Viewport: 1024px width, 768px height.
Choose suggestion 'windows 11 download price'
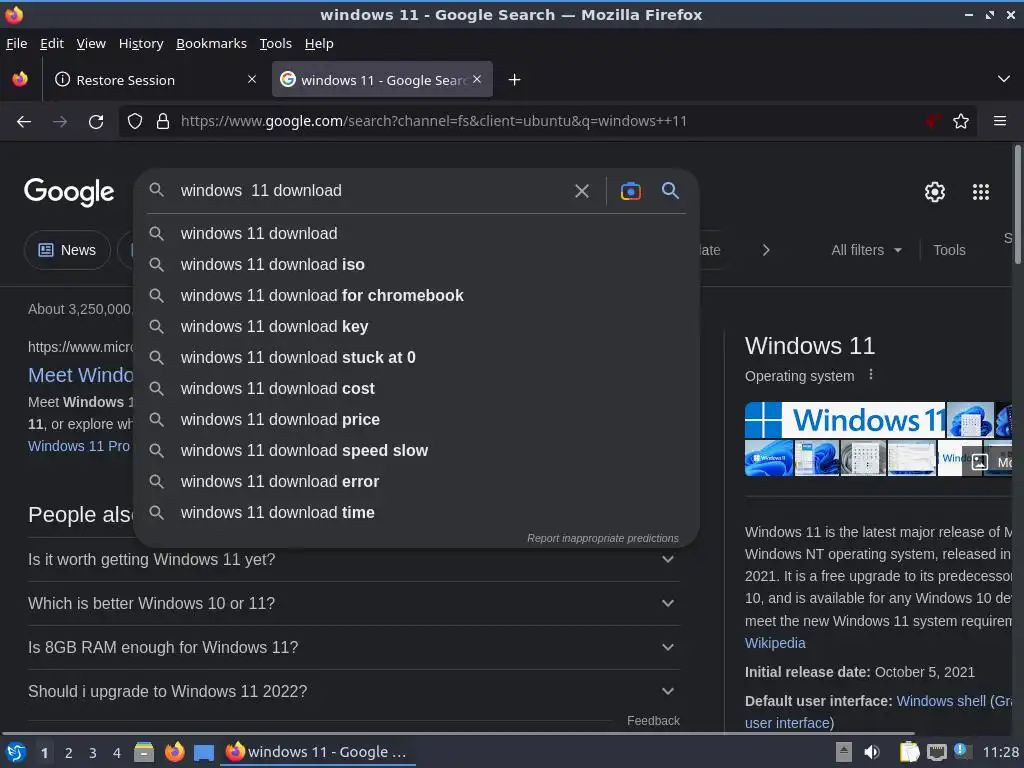point(417,419)
